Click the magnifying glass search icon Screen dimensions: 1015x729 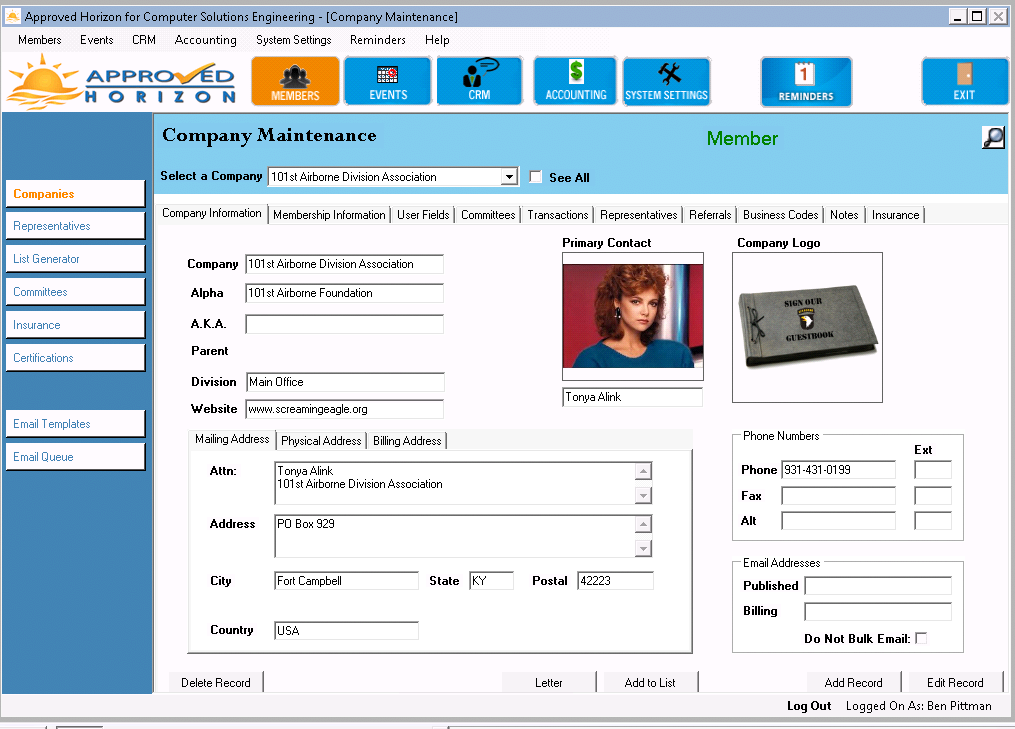point(993,138)
